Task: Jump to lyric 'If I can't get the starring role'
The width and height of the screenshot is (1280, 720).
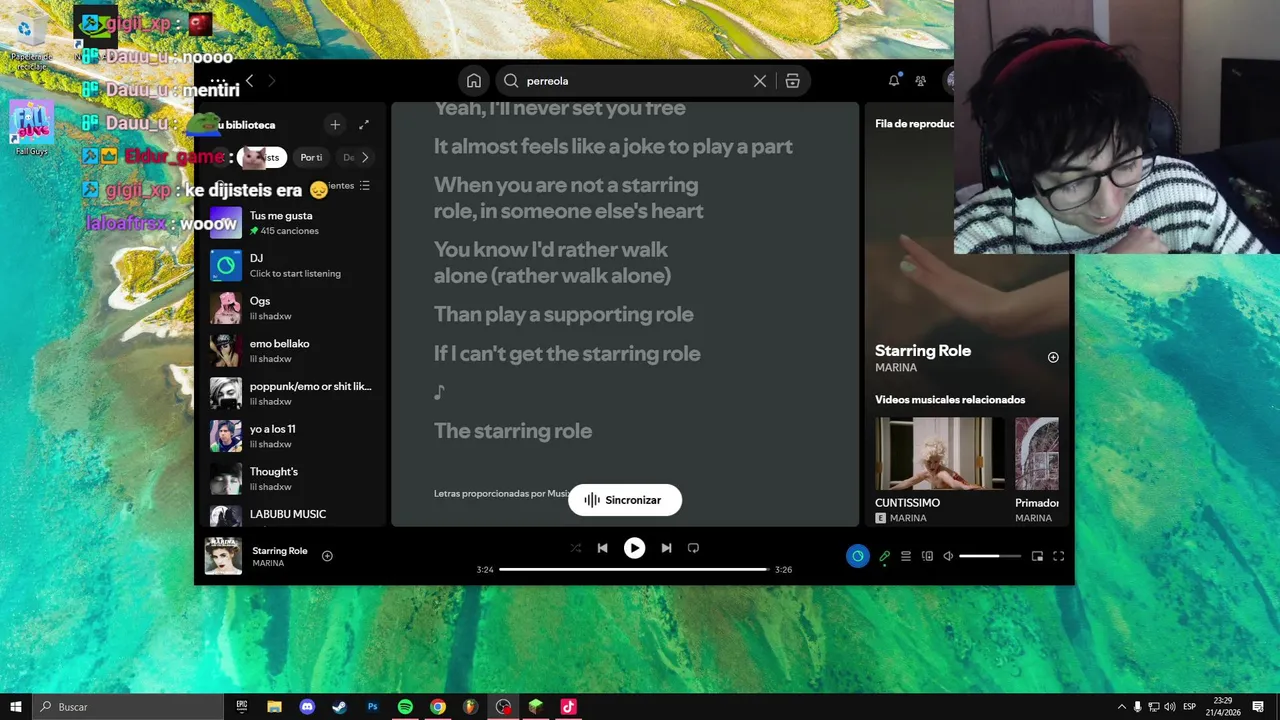Action: (x=567, y=353)
